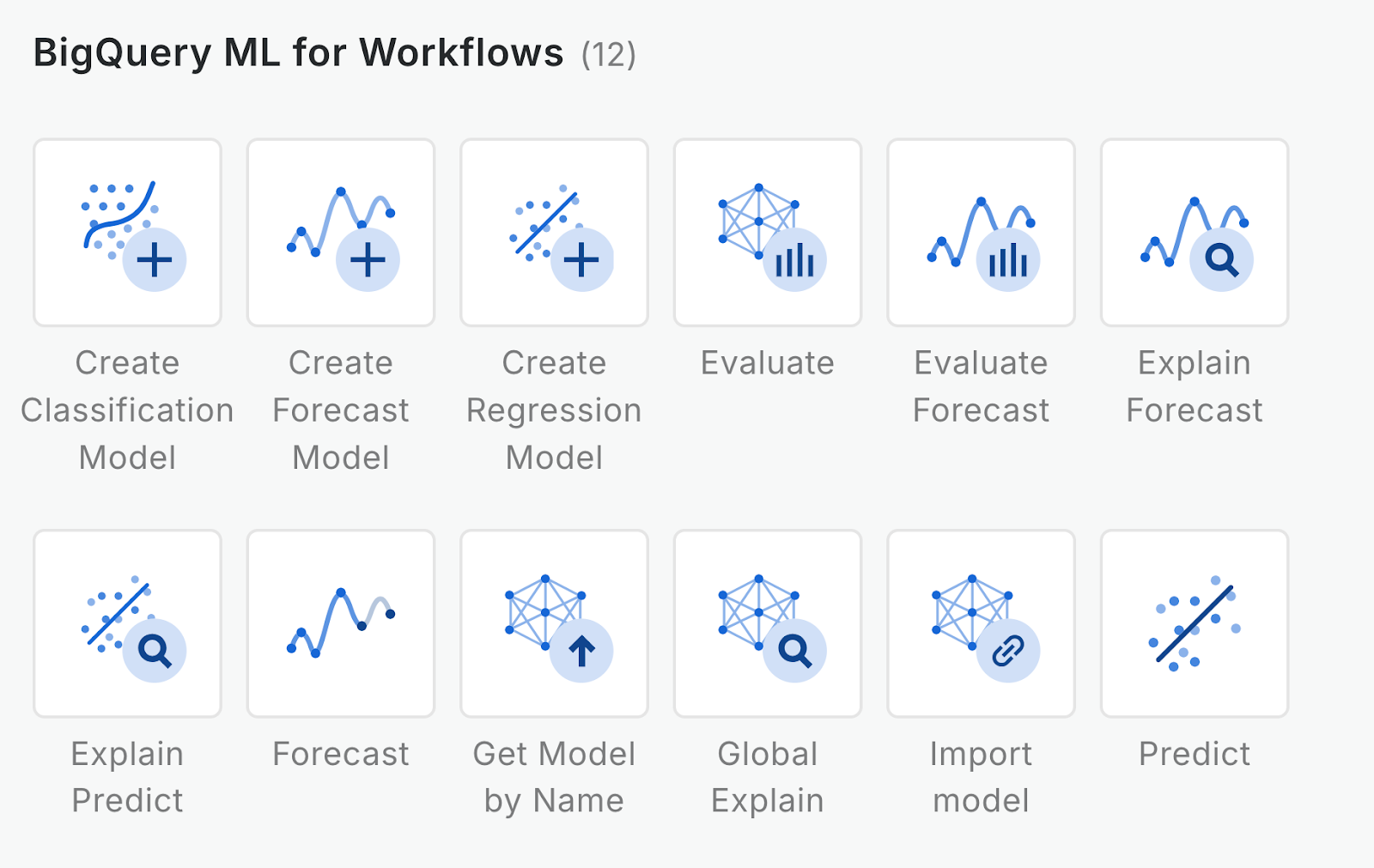Viewport: 1374px width, 868px height.
Task: Click the Create Classification Model label
Action: [x=127, y=410]
